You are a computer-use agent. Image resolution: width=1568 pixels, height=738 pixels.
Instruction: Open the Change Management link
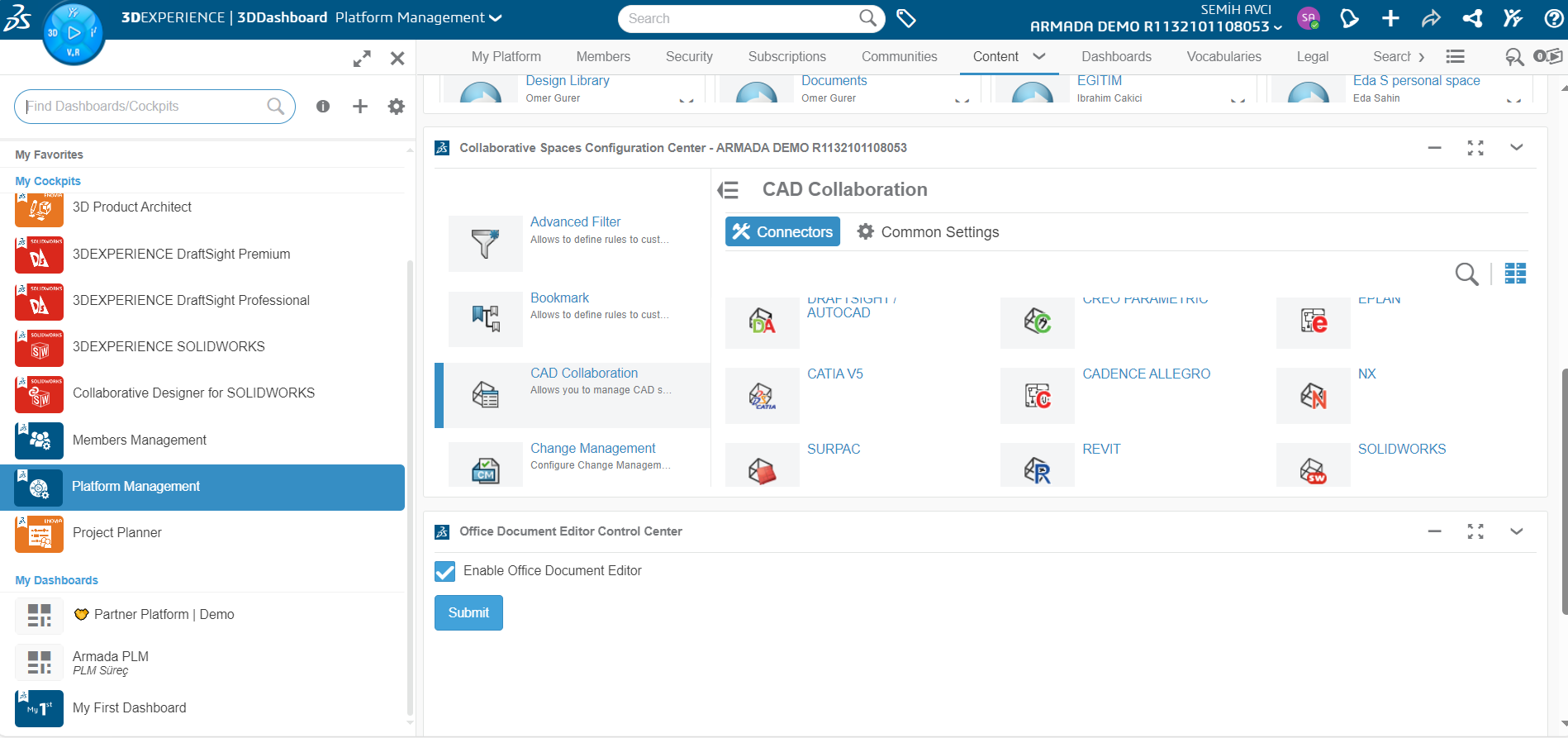[x=592, y=448]
